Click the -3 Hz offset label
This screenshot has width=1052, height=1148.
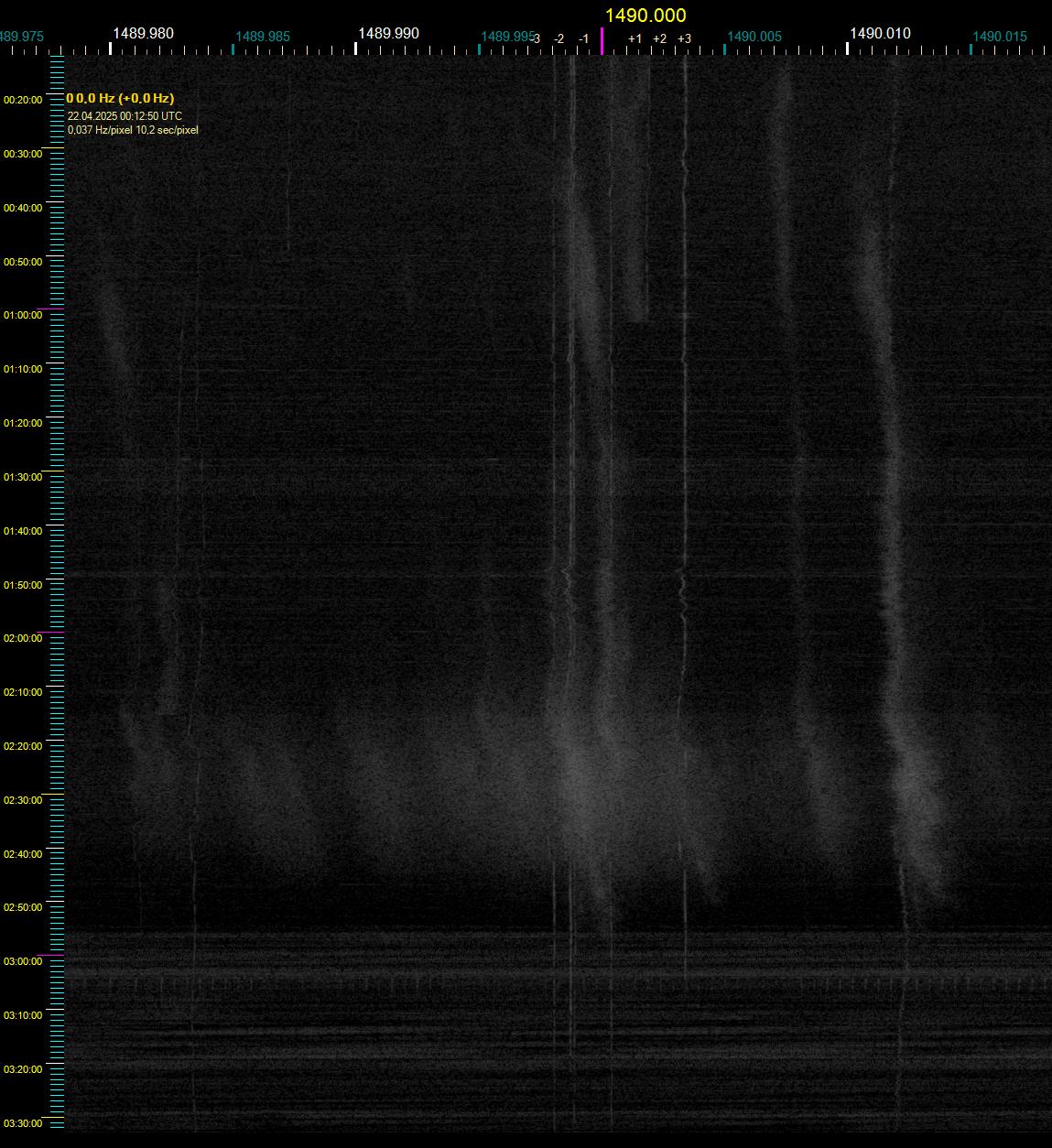536,38
